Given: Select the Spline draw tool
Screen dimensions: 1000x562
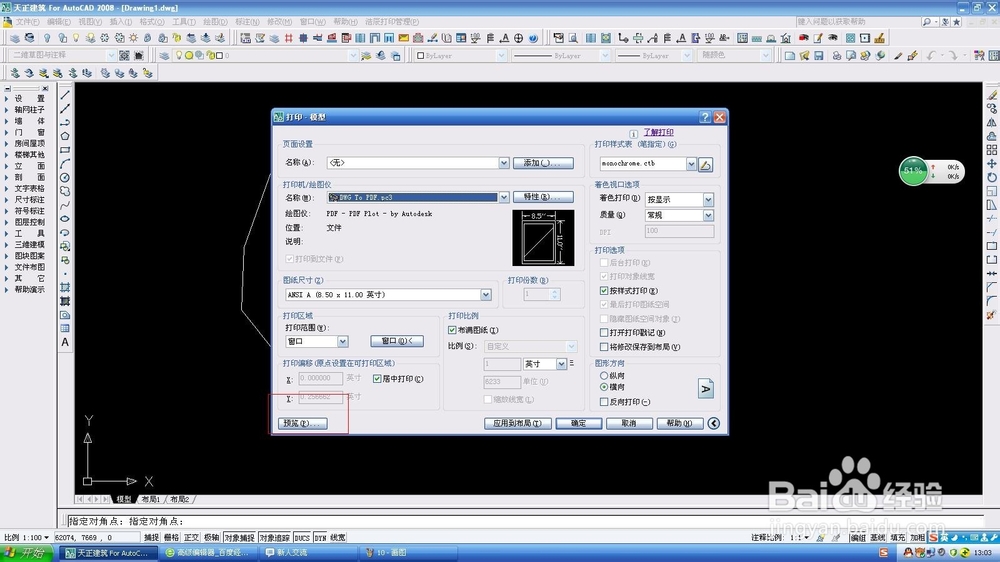Looking at the screenshot, I should pos(65,205).
